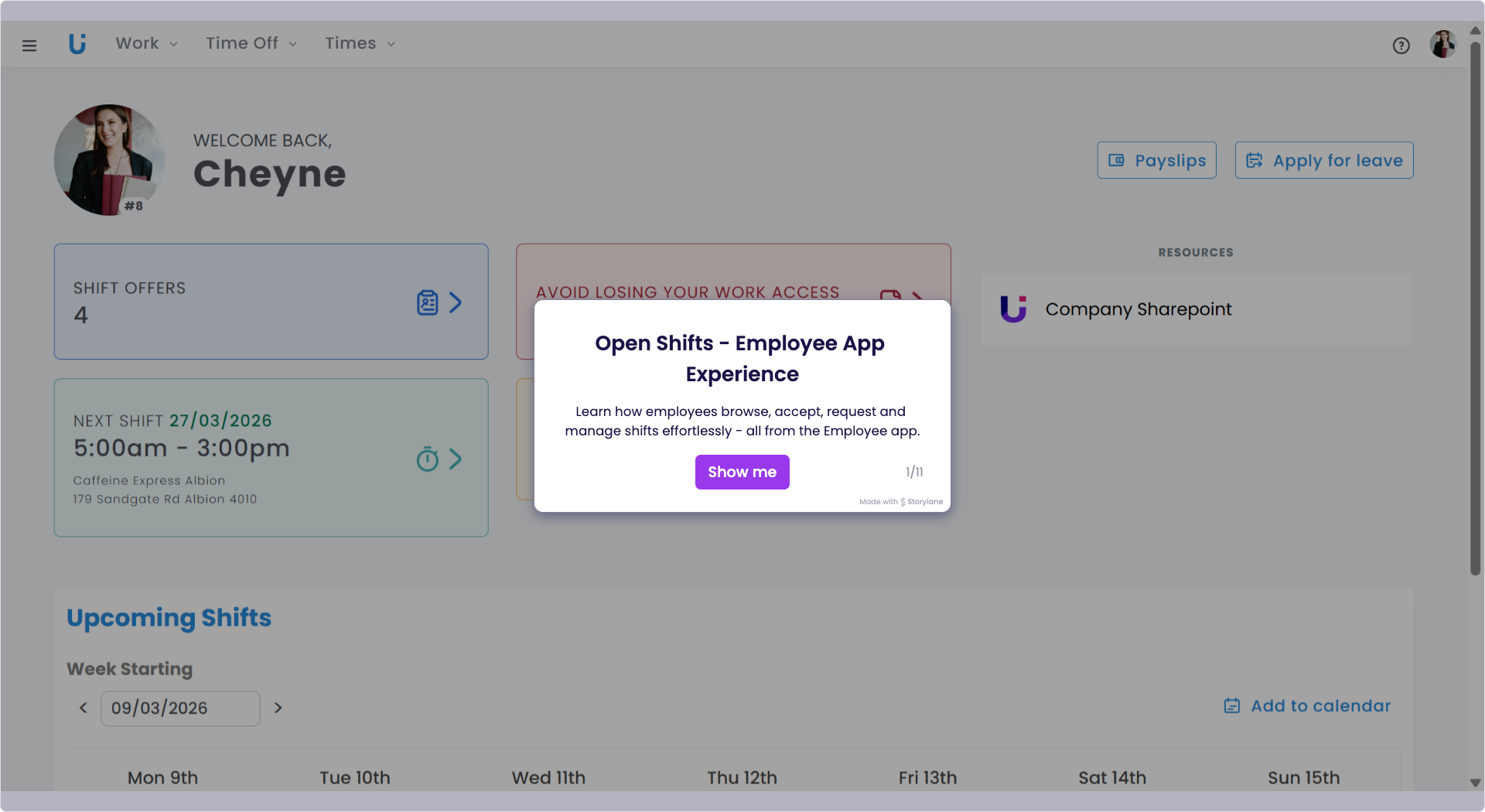Expand the Work menu

pyautogui.click(x=147, y=43)
